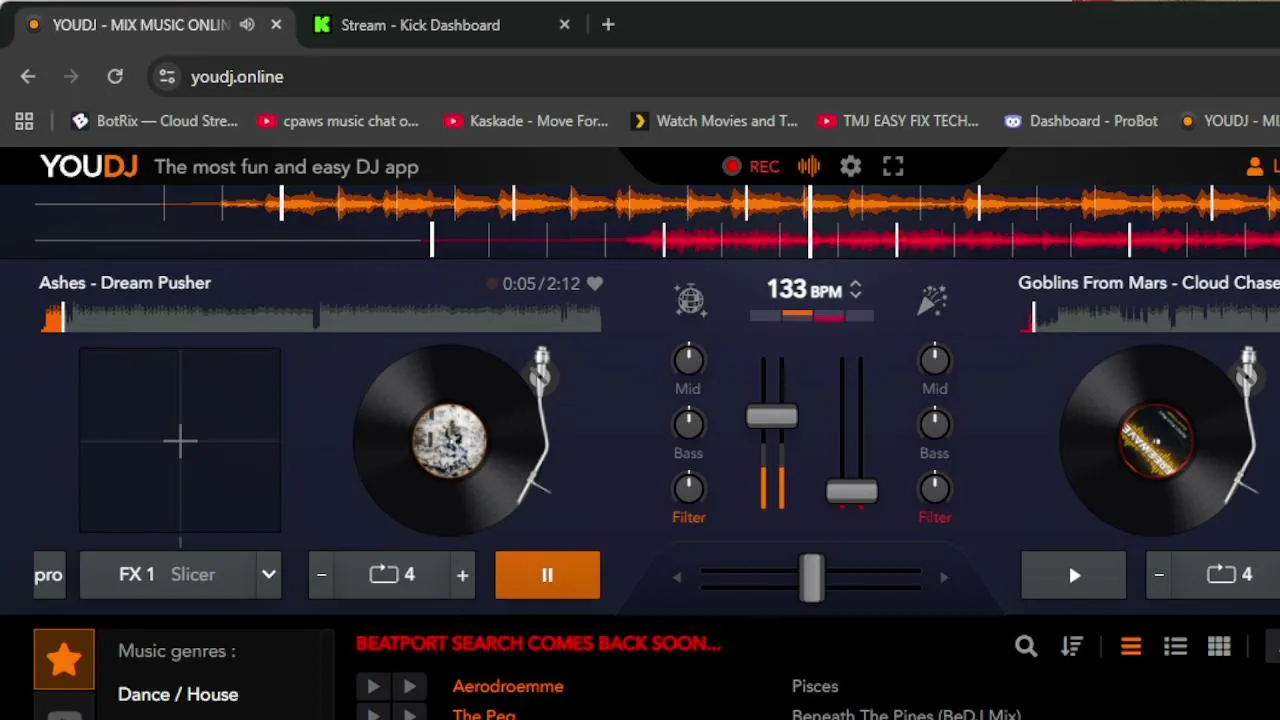Open the Dashboard - ProBot bookmark

pos(1082,121)
